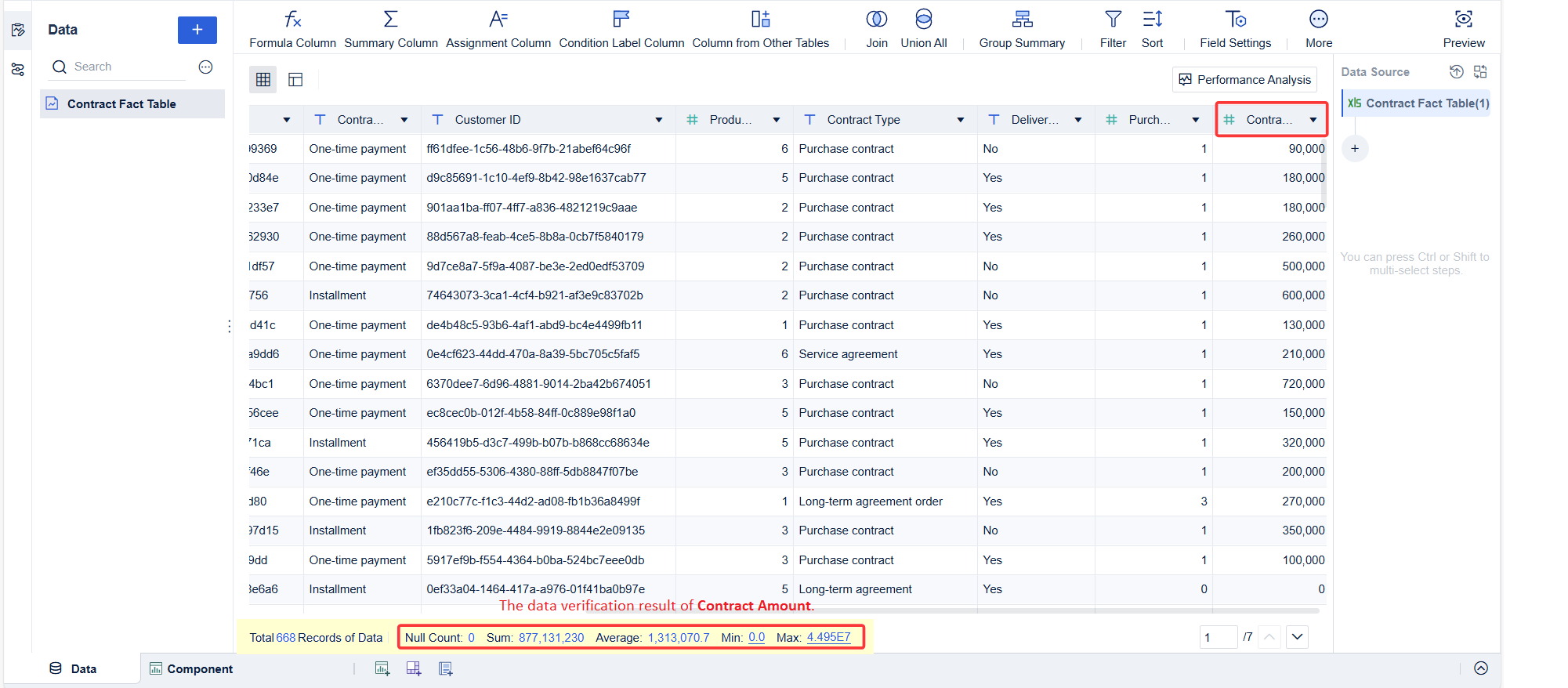
Task: Switch to the Component tab
Action: click(191, 668)
